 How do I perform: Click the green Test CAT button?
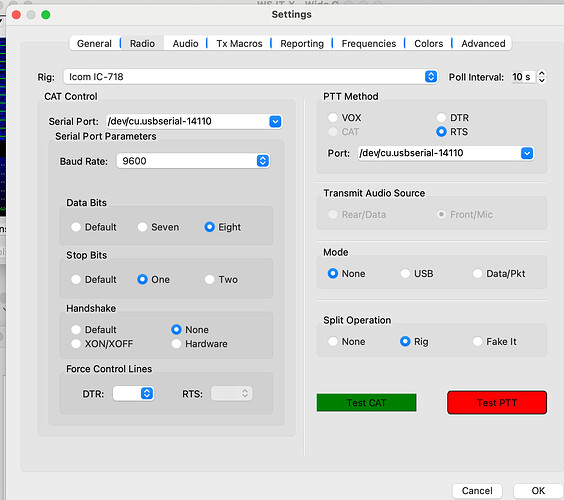367,403
